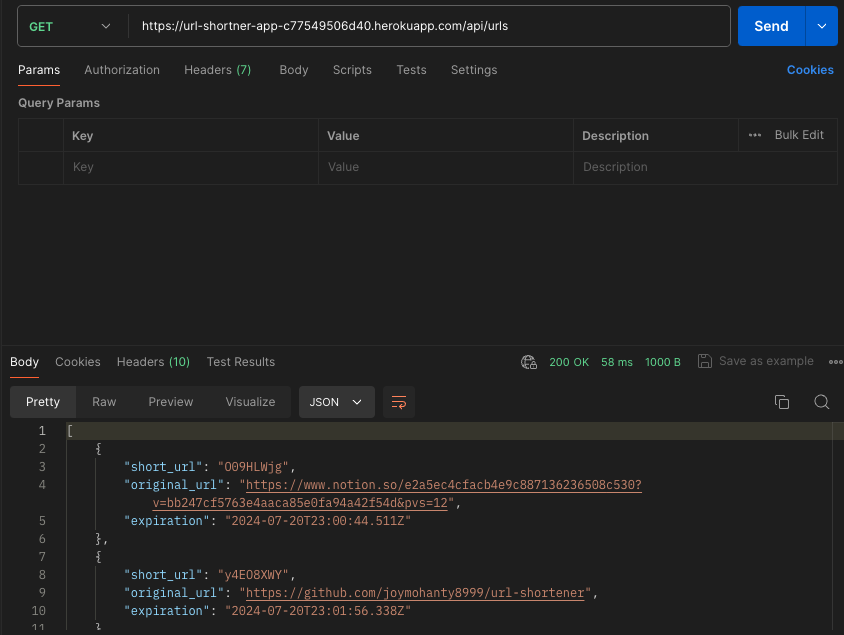The width and height of the screenshot is (844, 635).
Task: Open response more options ellipsis
Action: click(835, 362)
